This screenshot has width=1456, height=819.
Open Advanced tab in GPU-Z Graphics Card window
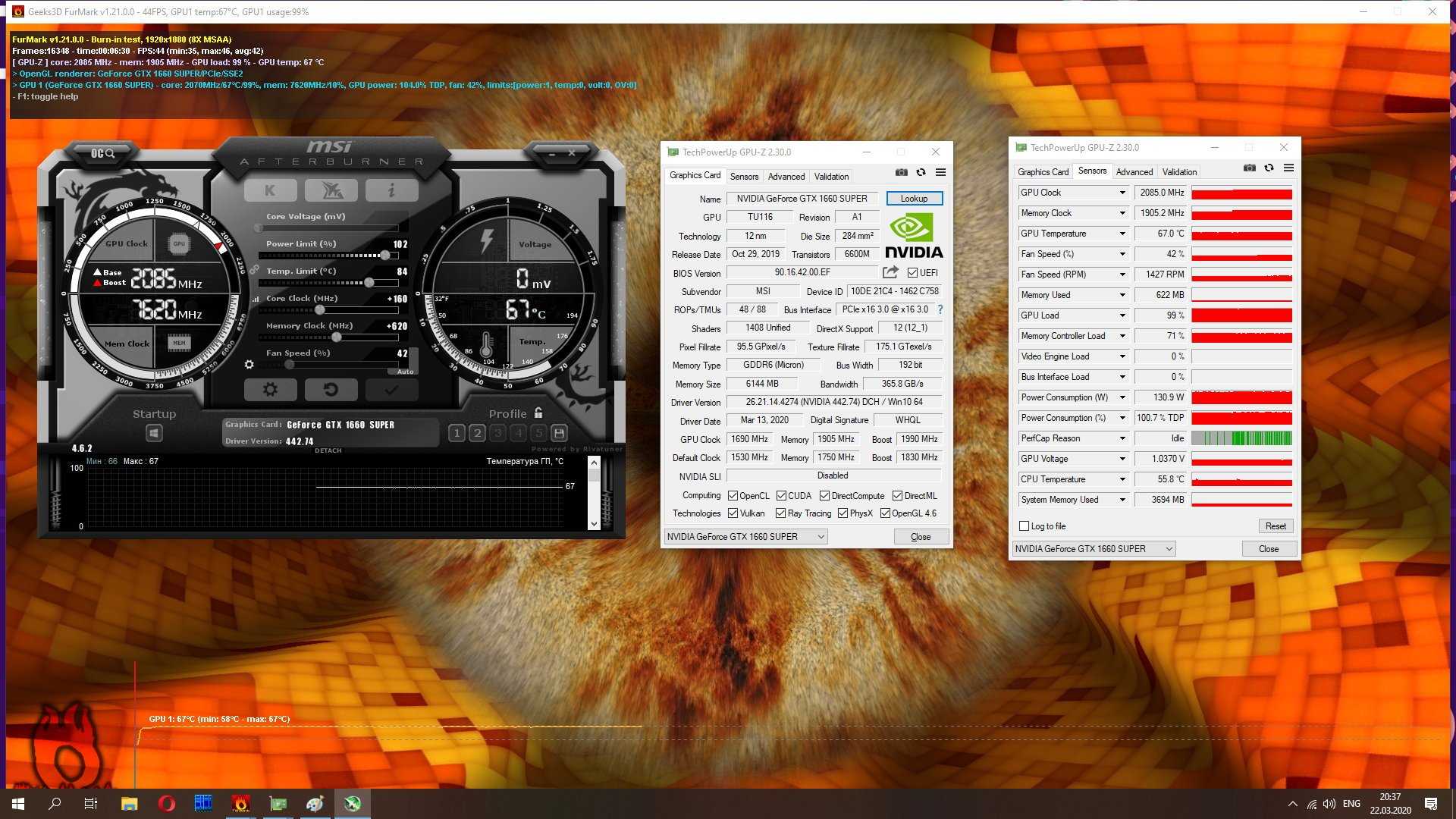(786, 176)
